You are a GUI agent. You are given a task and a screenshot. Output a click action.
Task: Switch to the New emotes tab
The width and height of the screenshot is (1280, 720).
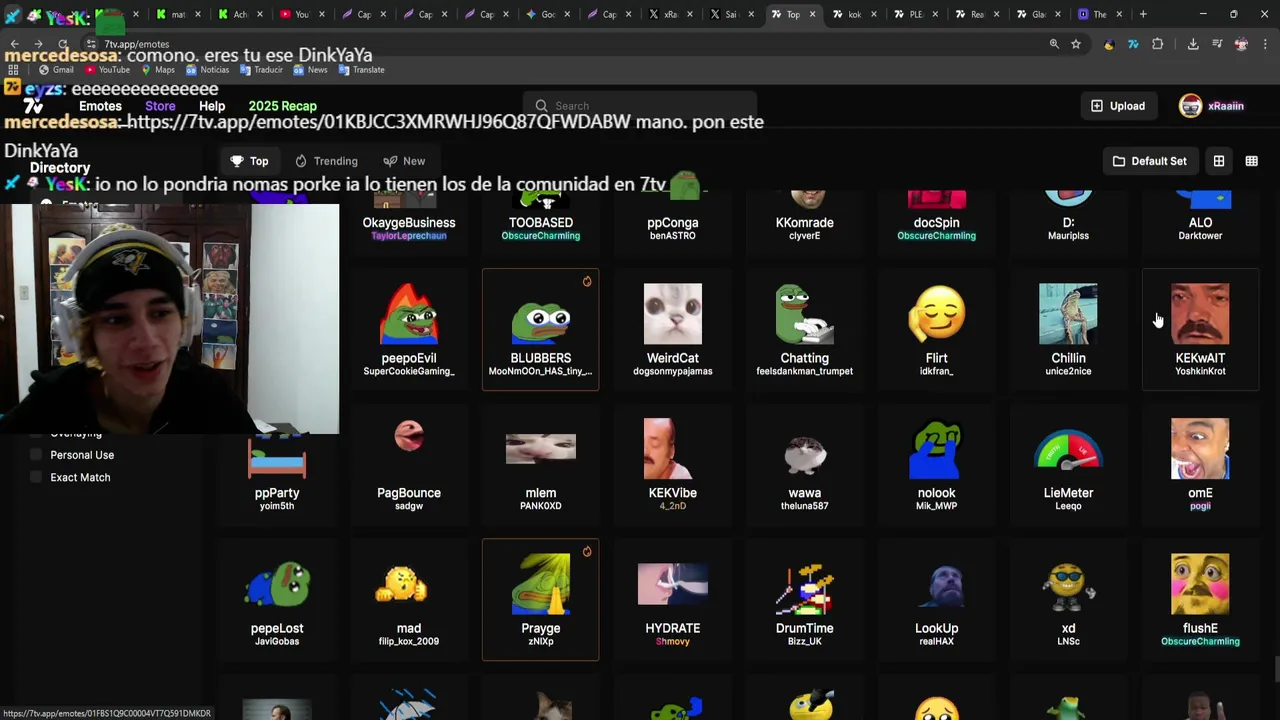point(404,161)
